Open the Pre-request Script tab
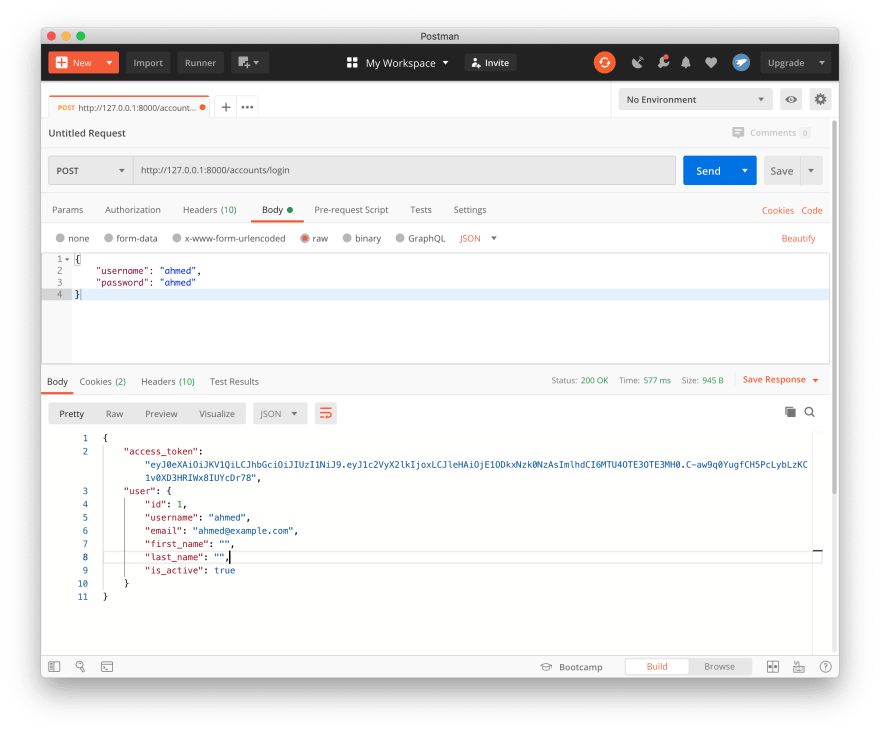This screenshot has height=732, width=880. pyautogui.click(x=351, y=209)
